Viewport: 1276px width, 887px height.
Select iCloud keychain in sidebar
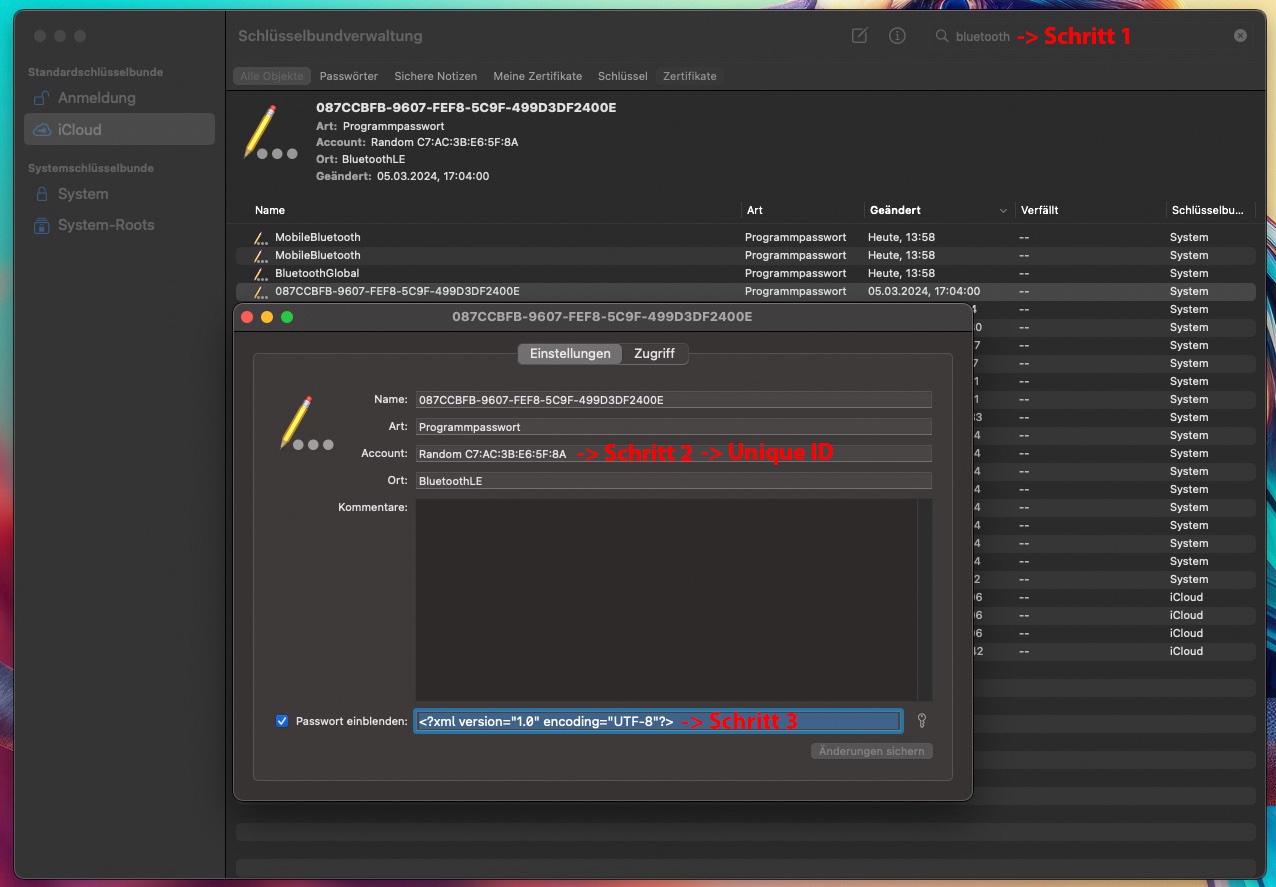pos(120,129)
